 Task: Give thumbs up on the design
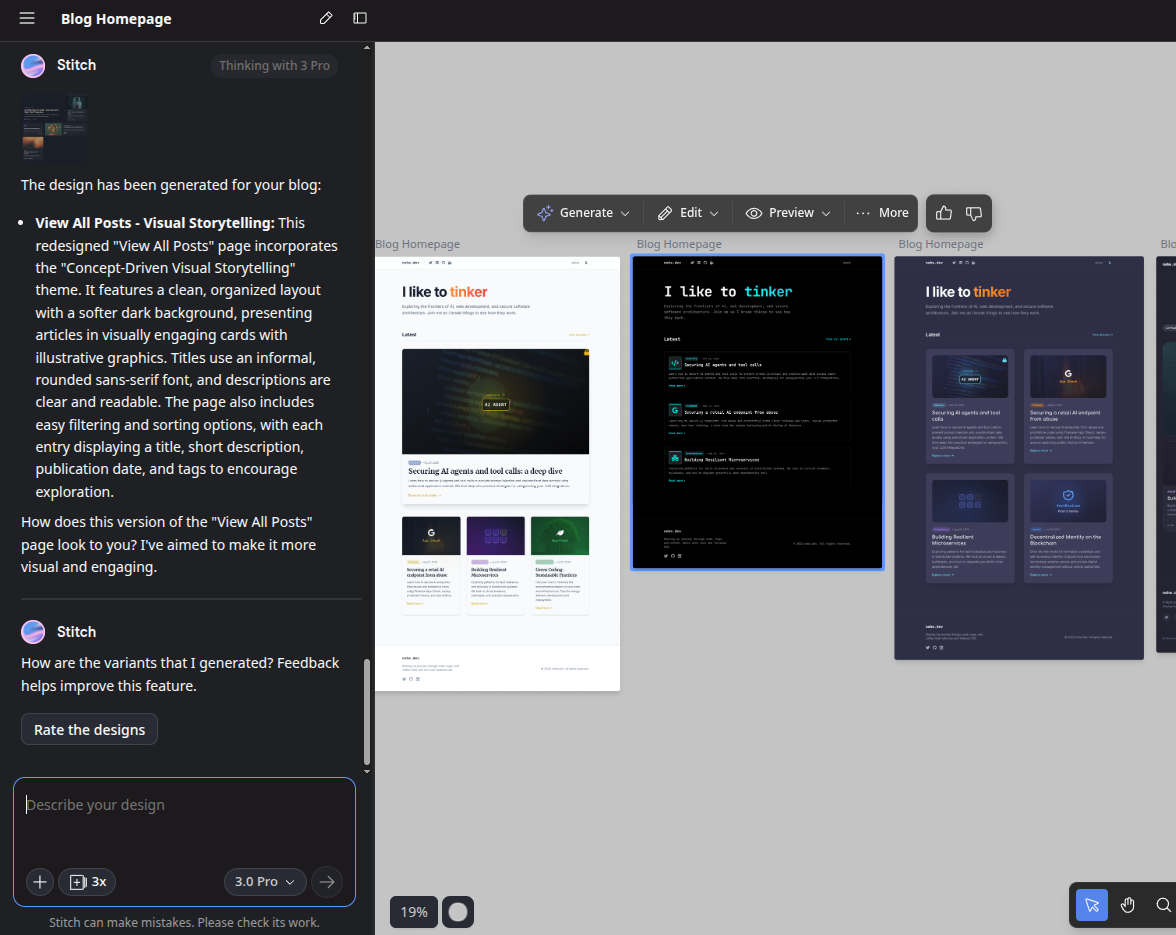point(944,214)
